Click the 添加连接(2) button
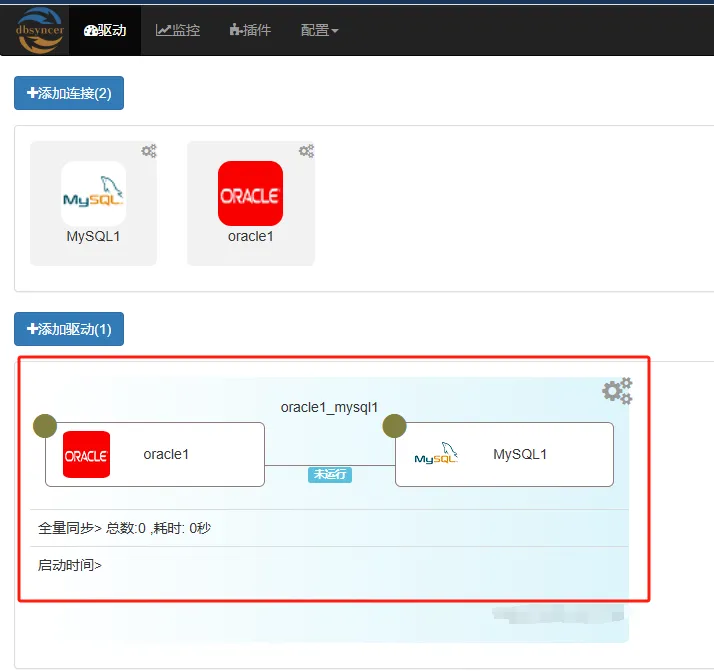 (69, 93)
